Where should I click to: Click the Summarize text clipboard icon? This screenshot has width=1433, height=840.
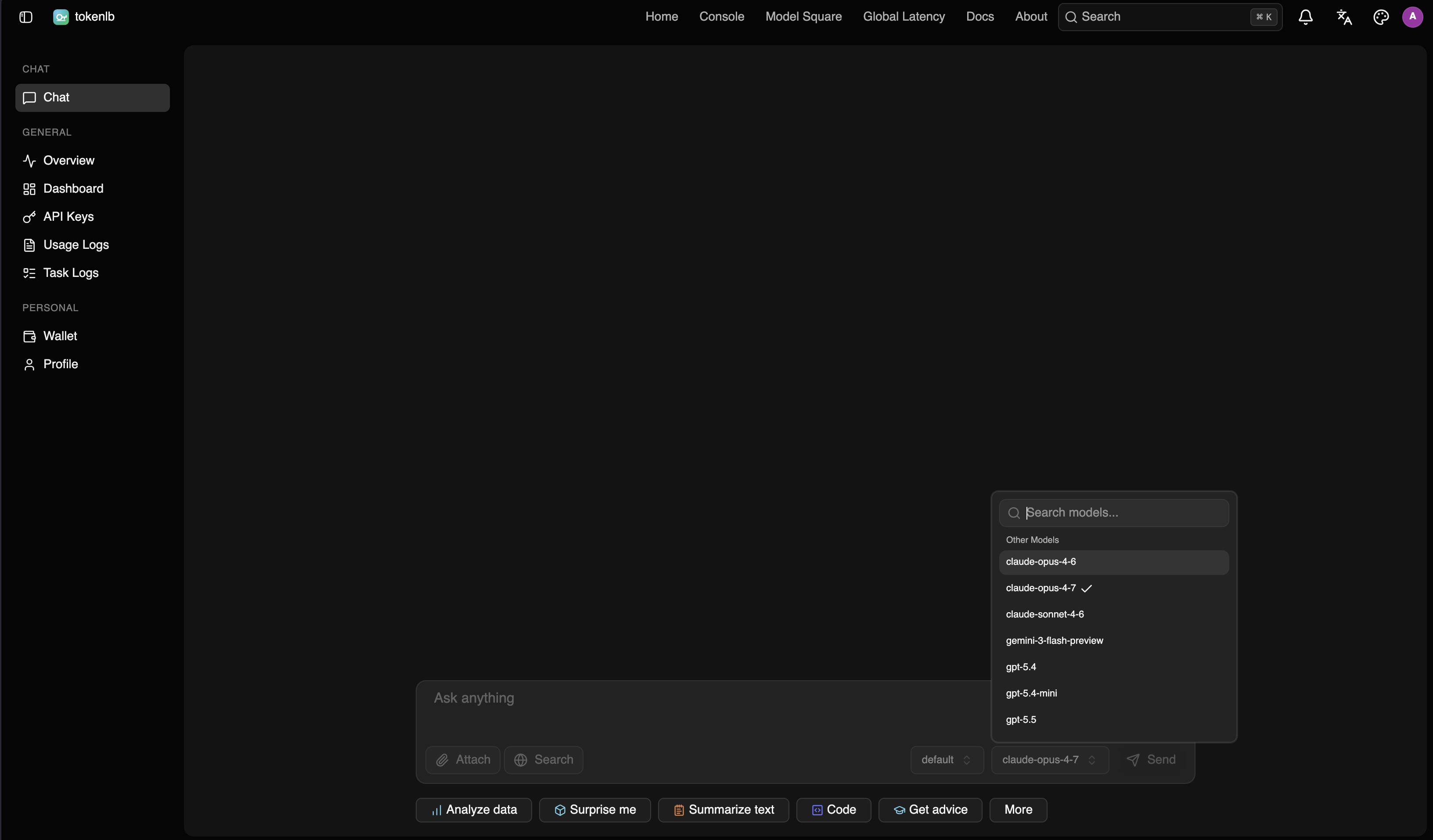click(678, 811)
